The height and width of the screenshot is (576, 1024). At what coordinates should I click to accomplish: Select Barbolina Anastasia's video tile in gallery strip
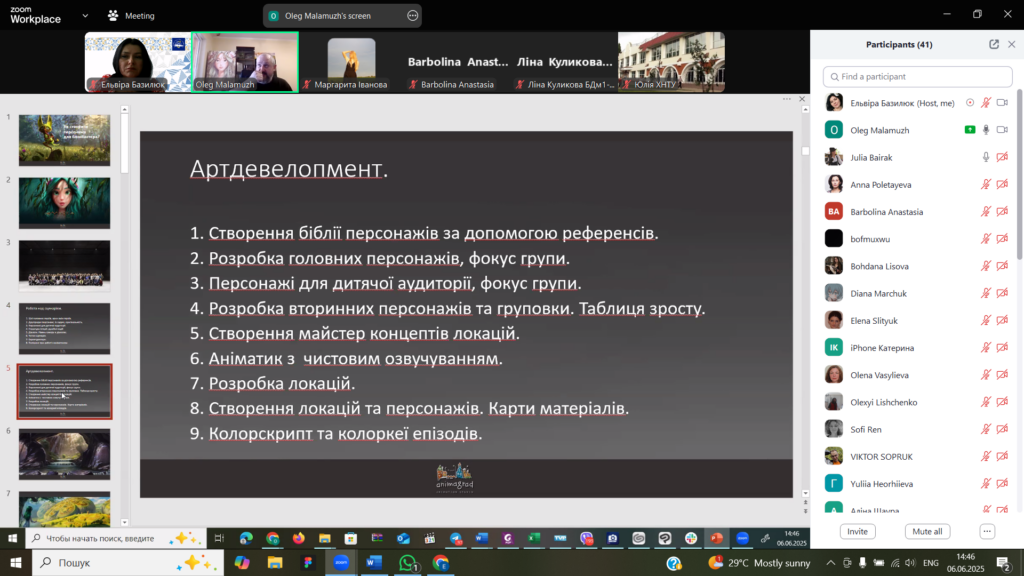[458, 62]
